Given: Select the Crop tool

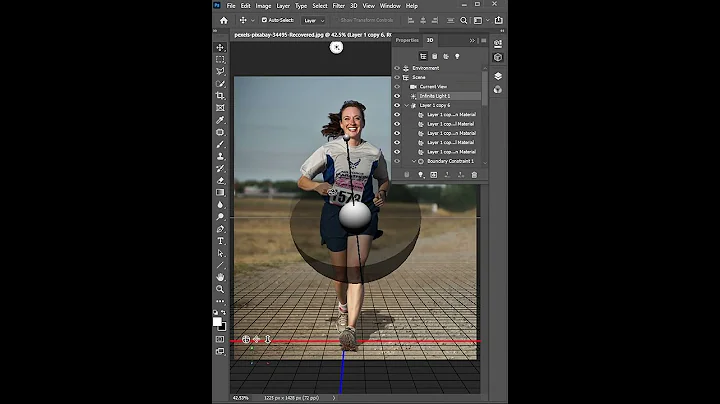Looking at the screenshot, I should coord(220,95).
